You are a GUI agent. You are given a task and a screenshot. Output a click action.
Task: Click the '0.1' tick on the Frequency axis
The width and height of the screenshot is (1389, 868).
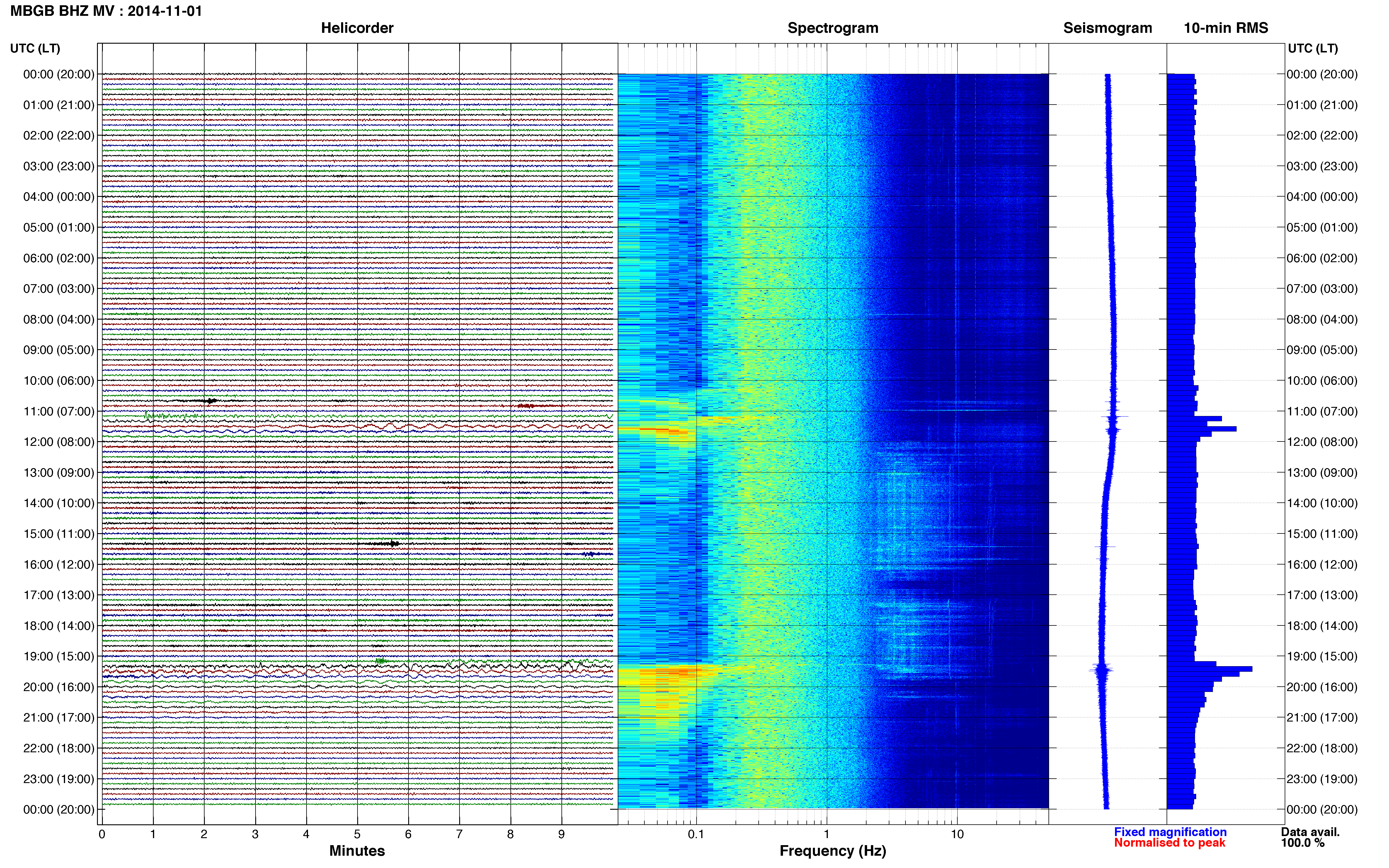[x=696, y=834]
